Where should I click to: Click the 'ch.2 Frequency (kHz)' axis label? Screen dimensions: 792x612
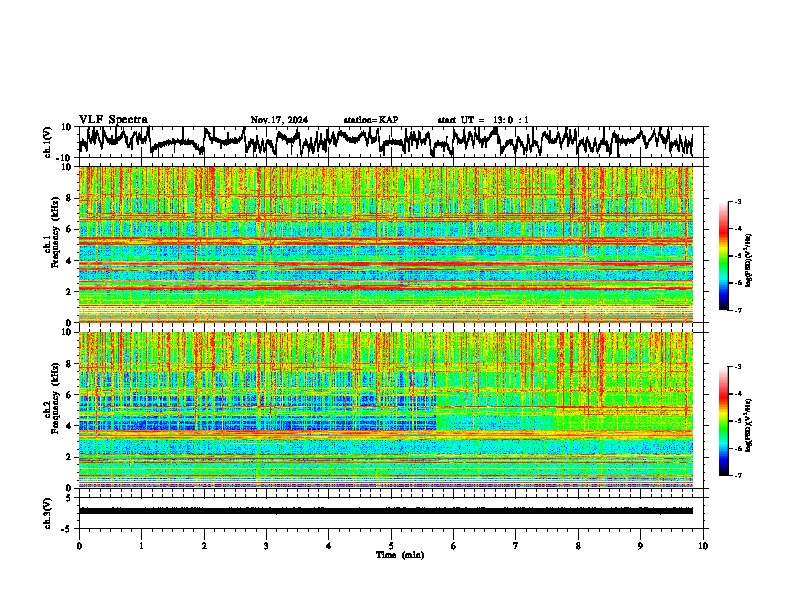click(51, 398)
